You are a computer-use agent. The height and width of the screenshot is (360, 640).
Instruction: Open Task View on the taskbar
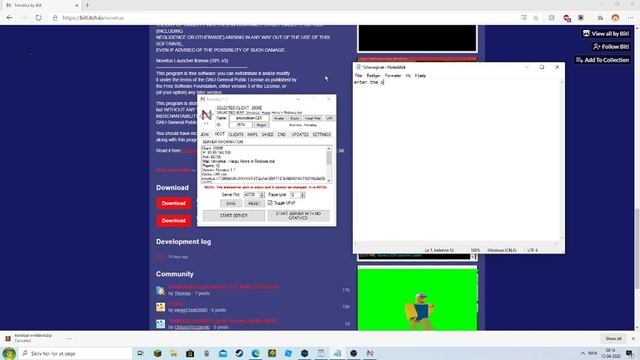140,353
